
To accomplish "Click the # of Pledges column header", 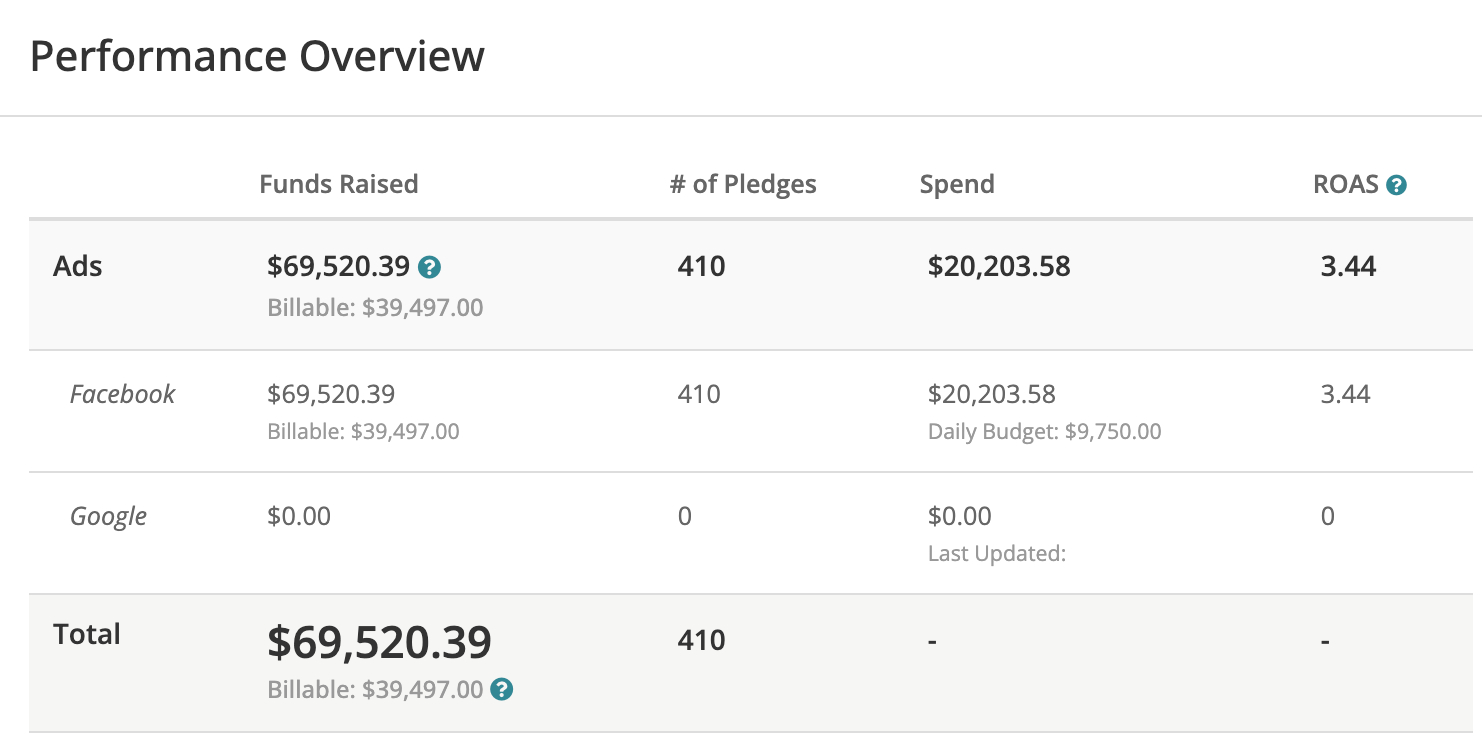I will pyautogui.click(x=743, y=184).
